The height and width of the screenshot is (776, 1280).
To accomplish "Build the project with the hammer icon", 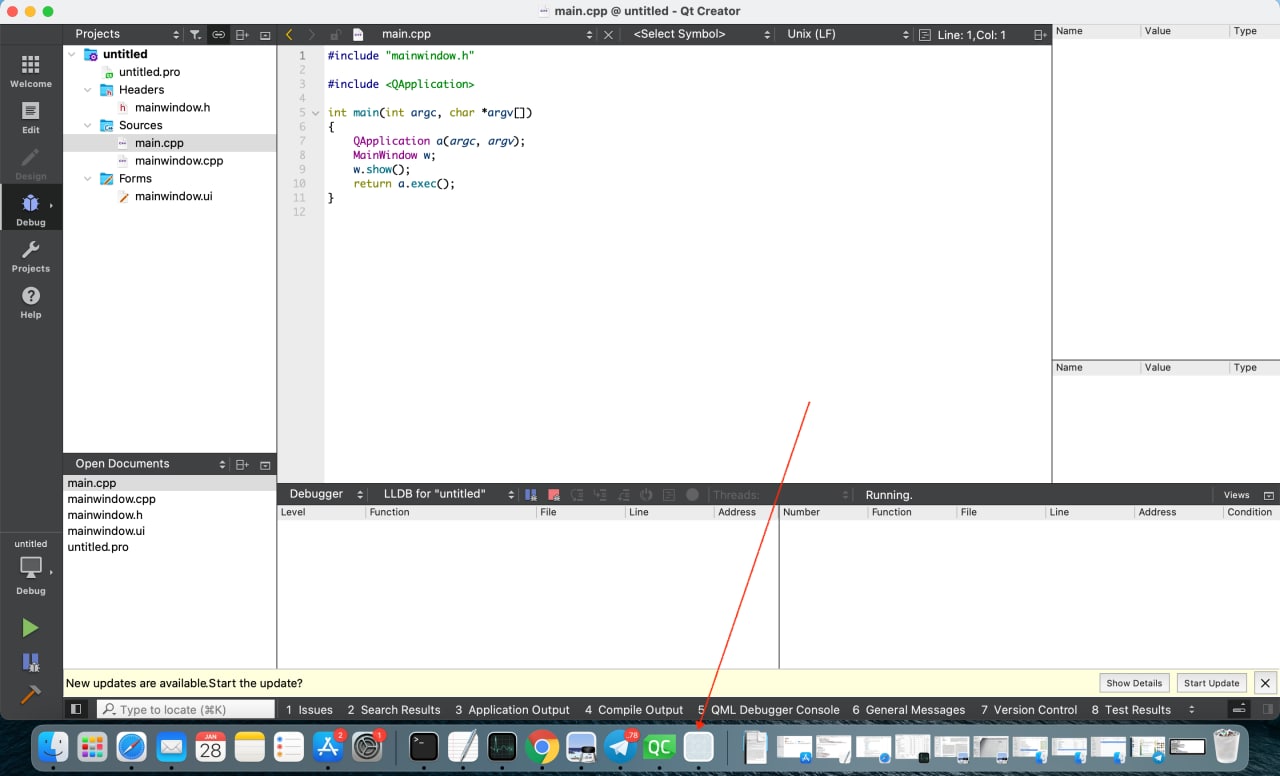I will (30, 694).
